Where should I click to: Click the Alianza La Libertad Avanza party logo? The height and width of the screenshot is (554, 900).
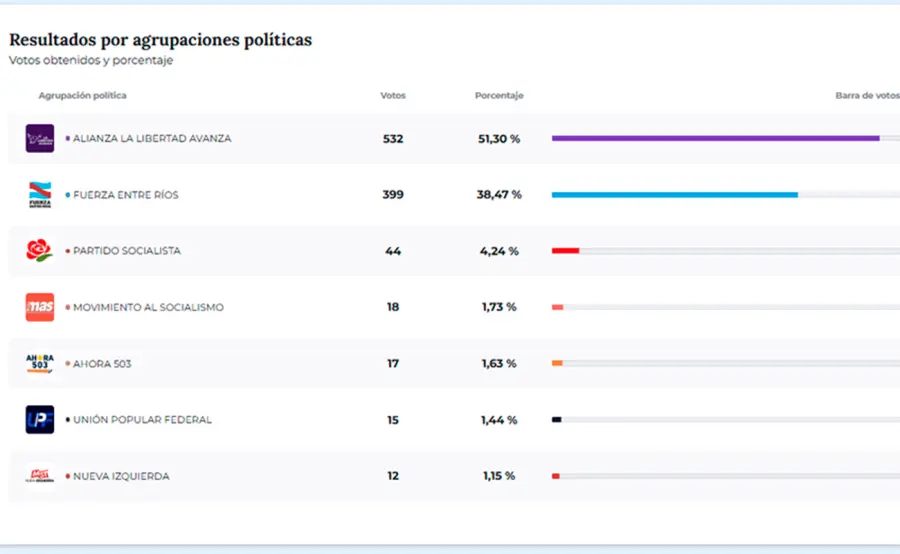click(40, 139)
